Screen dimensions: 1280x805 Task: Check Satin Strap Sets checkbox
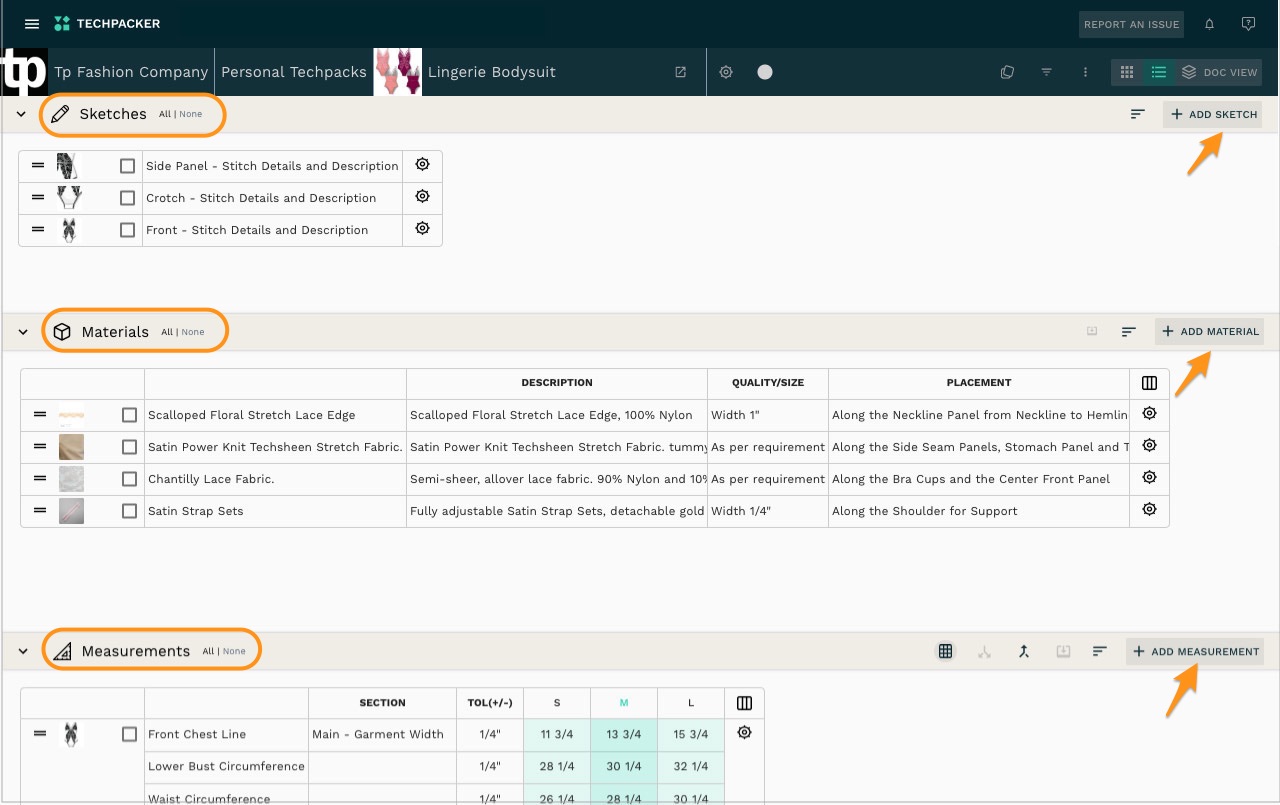(x=129, y=511)
